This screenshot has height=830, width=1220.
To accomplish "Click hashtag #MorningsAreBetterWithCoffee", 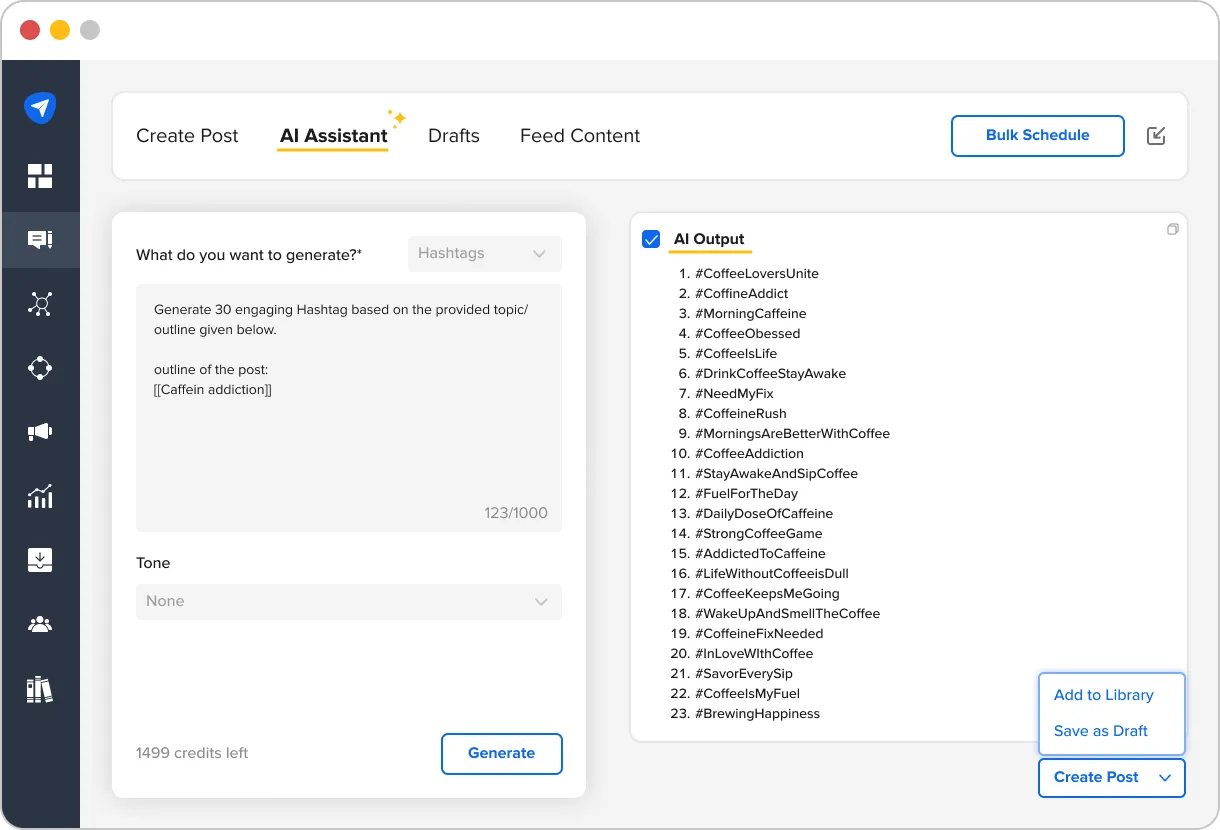I will pos(793,434).
